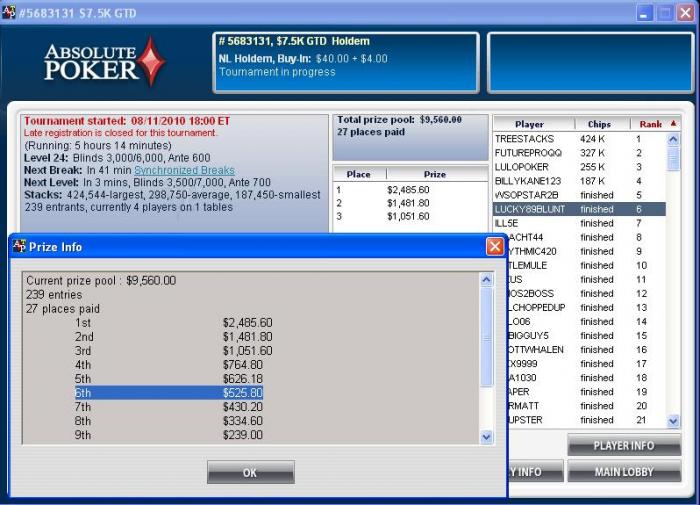Image resolution: width=700 pixels, height=505 pixels.
Task: Click OK in the Prize Info dialog
Action: [250, 472]
